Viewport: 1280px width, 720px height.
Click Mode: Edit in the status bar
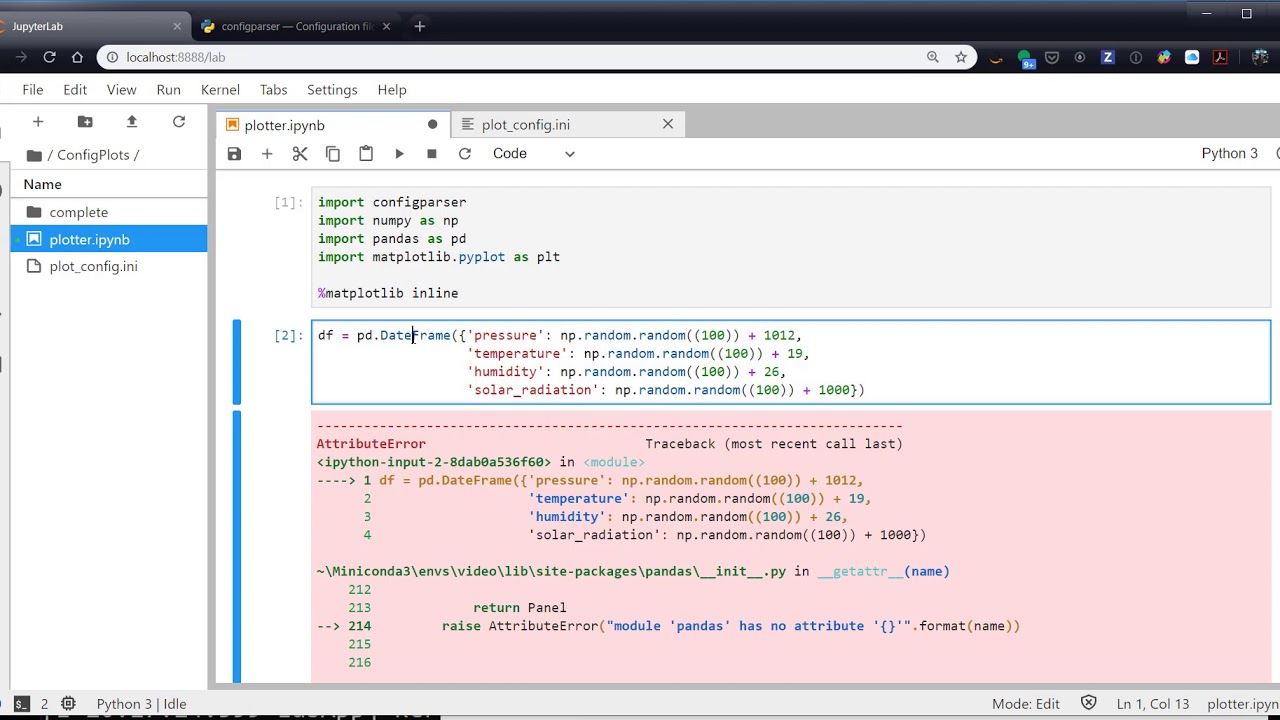(x=1025, y=704)
